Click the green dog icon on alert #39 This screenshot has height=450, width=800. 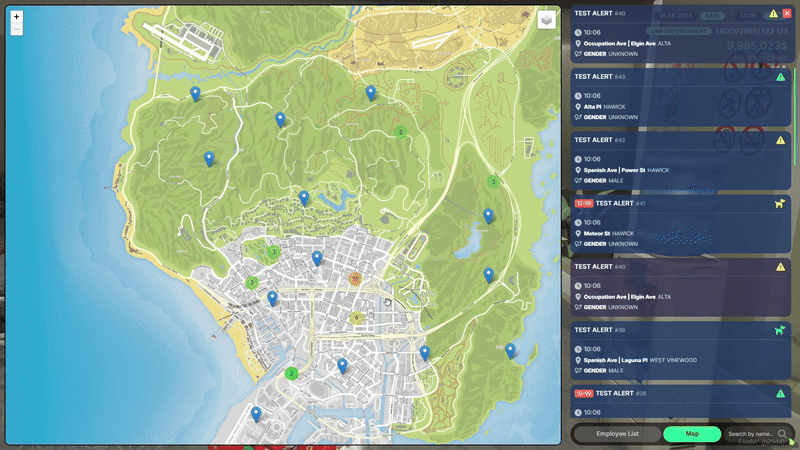(x=780, y=330)
